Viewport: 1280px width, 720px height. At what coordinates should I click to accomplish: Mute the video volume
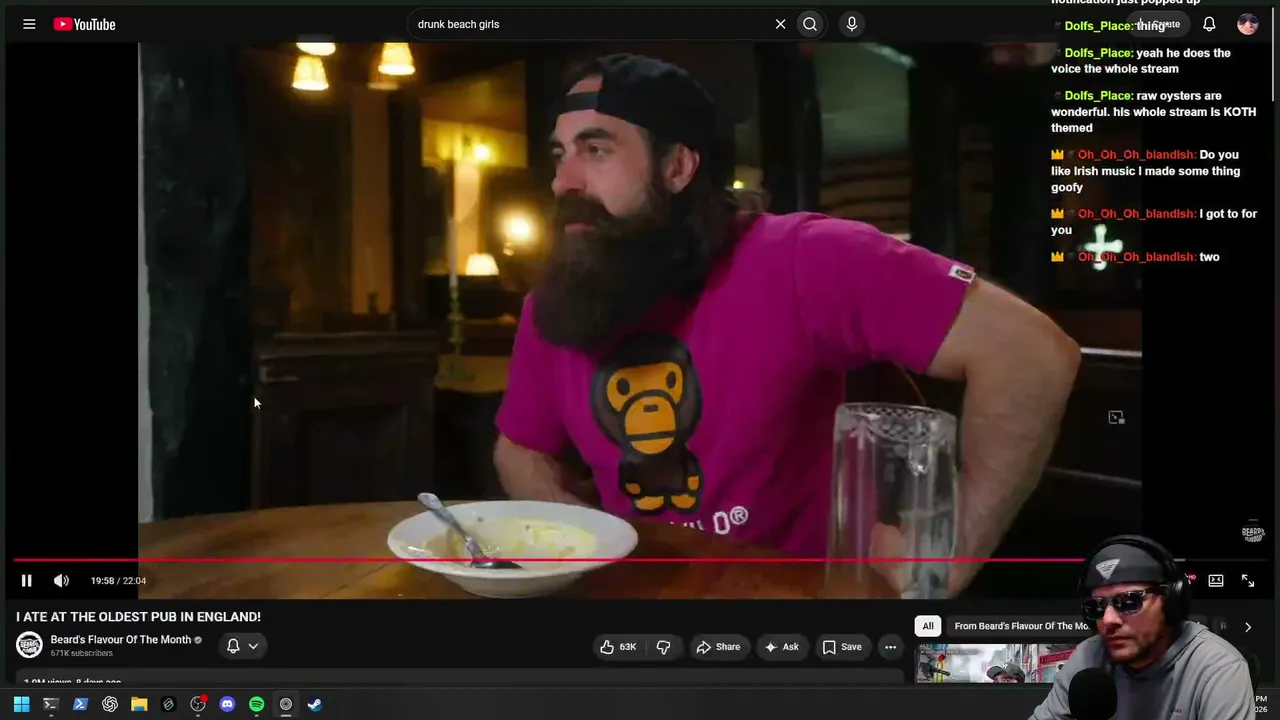tap(61, 581)
